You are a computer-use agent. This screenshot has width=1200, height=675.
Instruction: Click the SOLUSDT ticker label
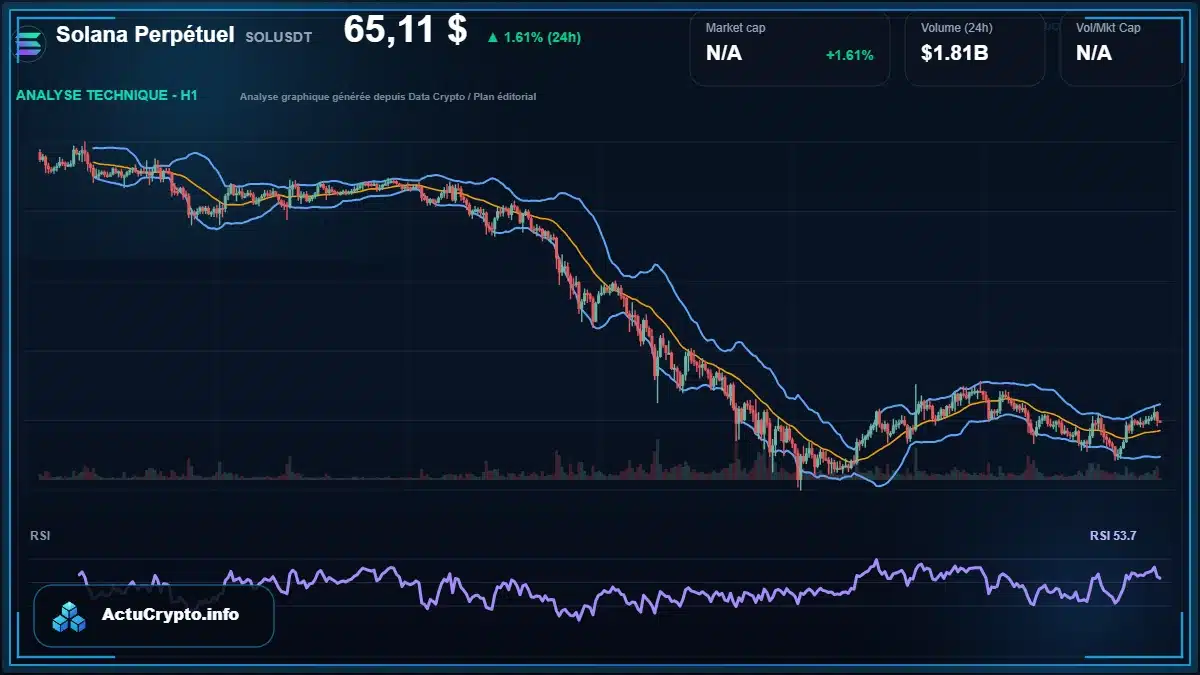(x=278, y=37)
